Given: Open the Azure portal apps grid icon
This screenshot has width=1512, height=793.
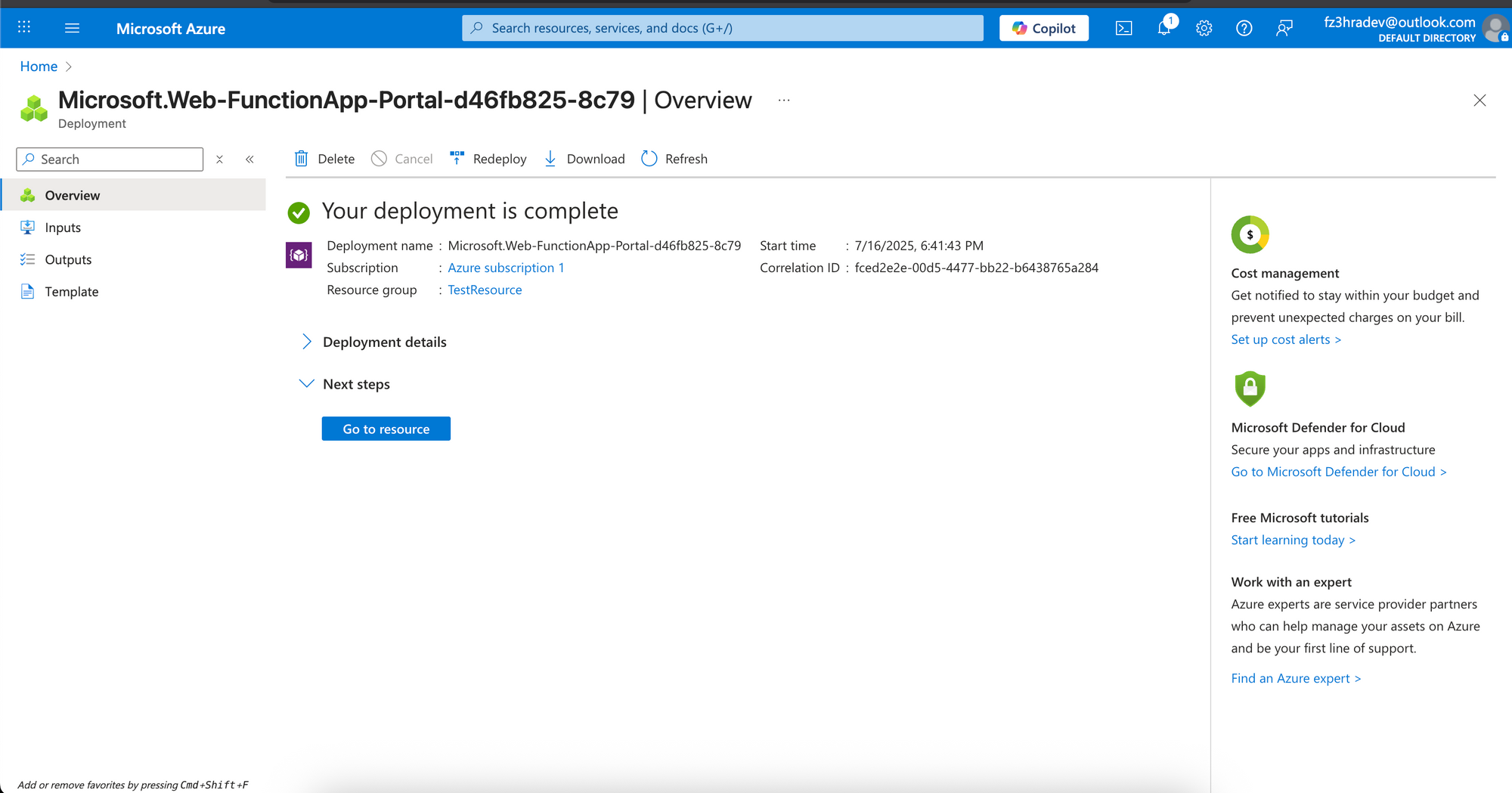Looking at the screenshot, I should click(24, 28).
